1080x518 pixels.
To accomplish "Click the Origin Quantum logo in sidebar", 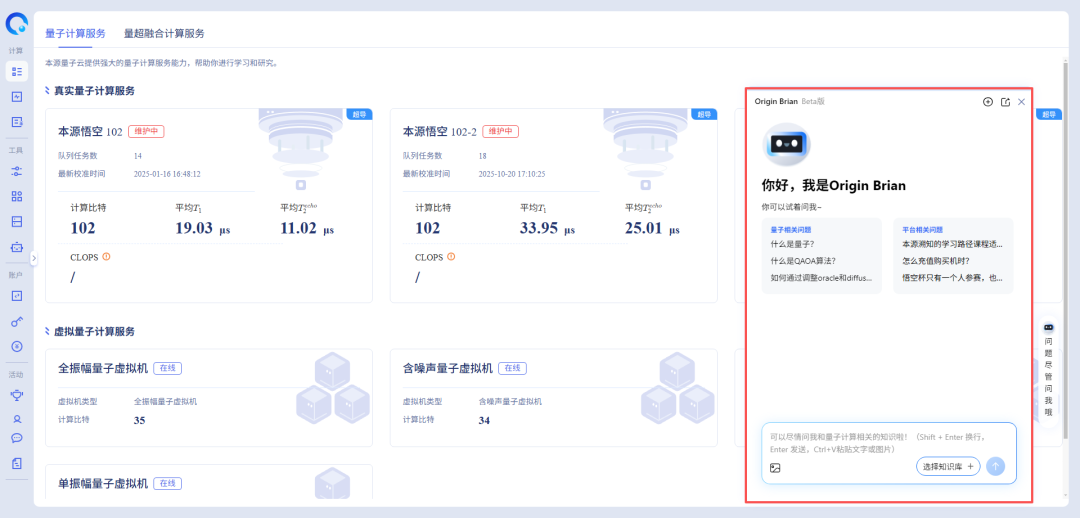I will (17, 24).
